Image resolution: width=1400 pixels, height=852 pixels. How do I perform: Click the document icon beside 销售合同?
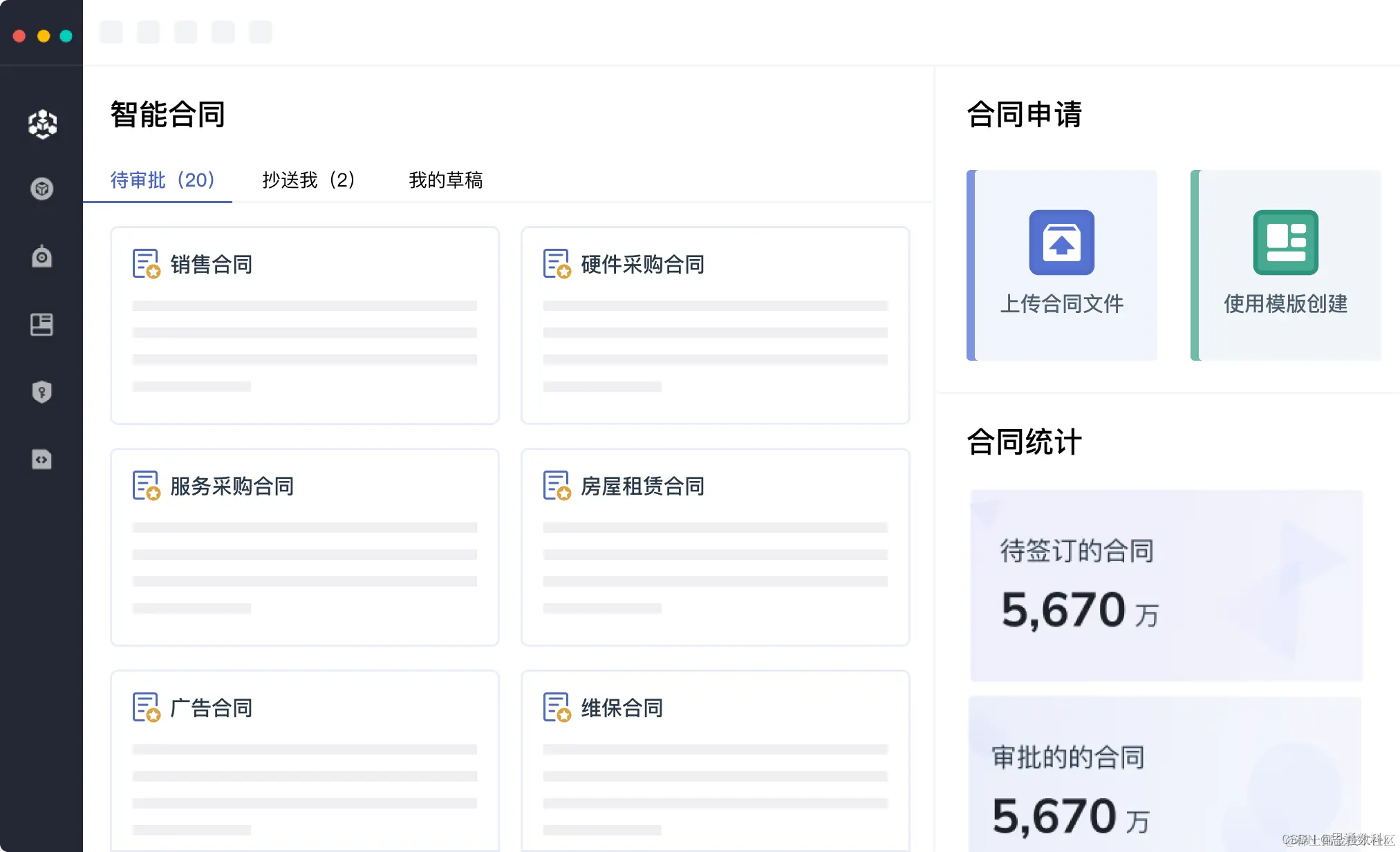click(x=146, y=264)
